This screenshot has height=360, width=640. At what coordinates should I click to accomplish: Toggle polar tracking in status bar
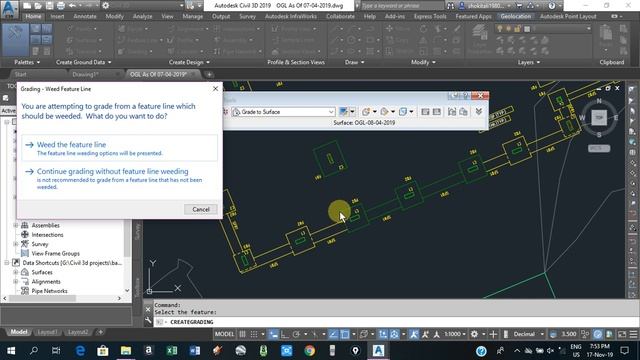click(296, 334)
